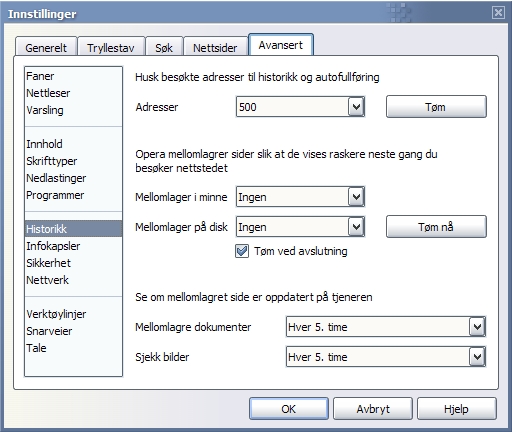Open the Mellomlagre dokumenter dropdown
This screenshot has width=512, height=432.
(386, 327)
